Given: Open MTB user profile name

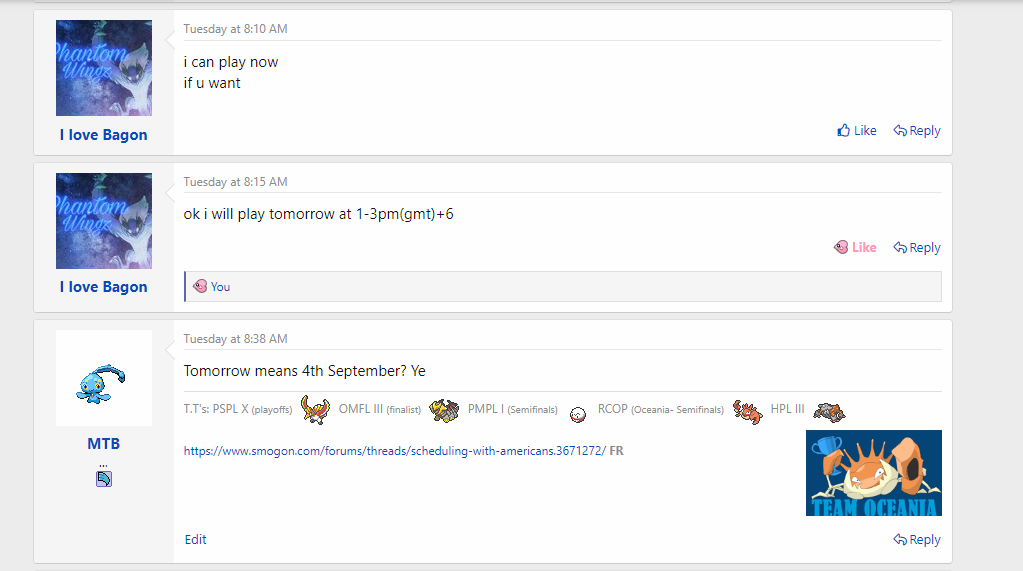Looking at the screenshot, I should 104,444.
